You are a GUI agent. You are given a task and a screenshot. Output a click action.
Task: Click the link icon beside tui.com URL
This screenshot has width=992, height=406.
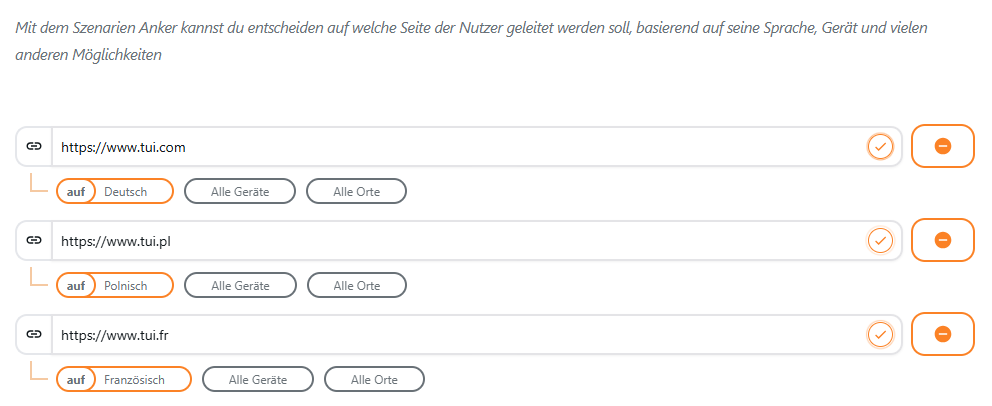(34, 146)
